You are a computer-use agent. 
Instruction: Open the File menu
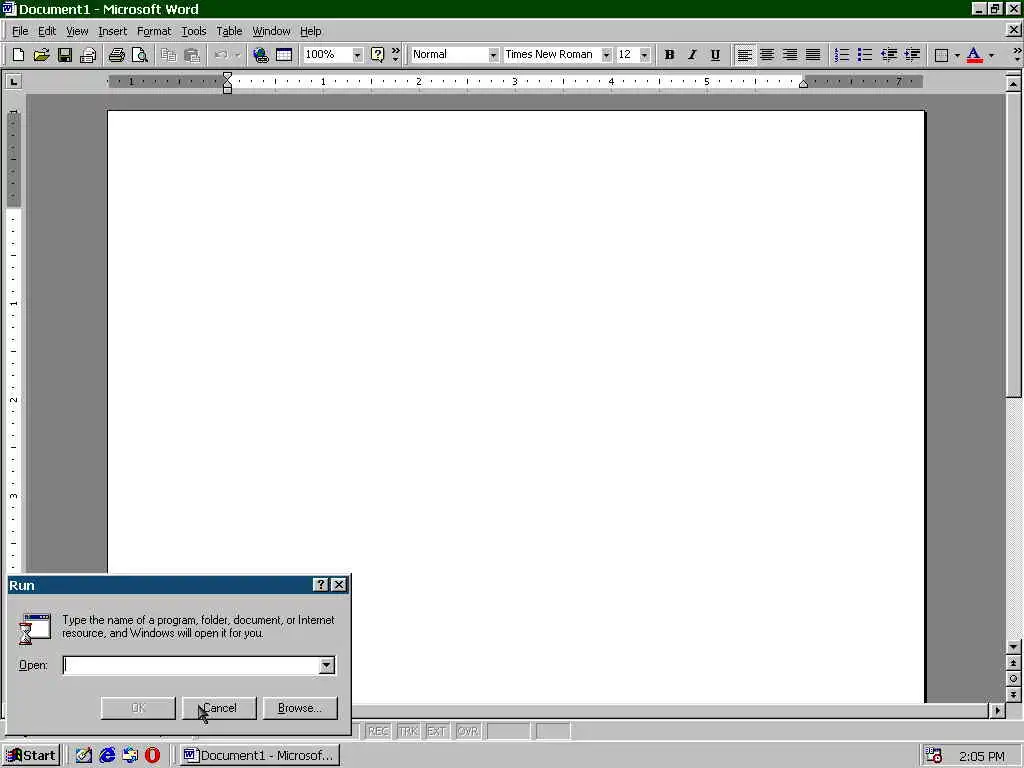tap(20, 31)
